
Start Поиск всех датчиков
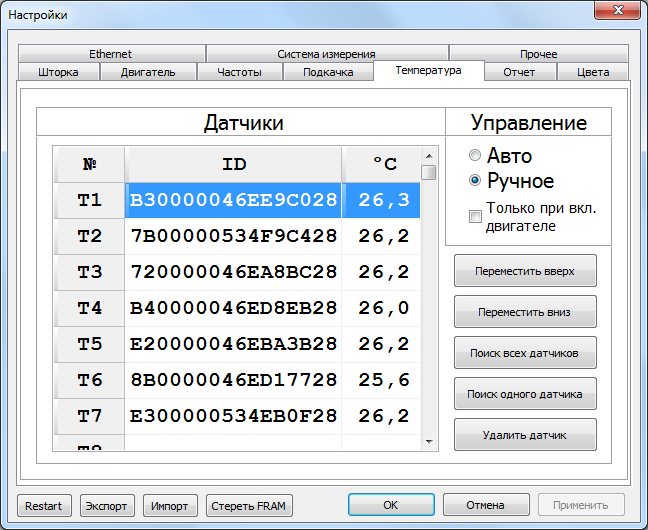pyautogui.click(x=525, y=353)
